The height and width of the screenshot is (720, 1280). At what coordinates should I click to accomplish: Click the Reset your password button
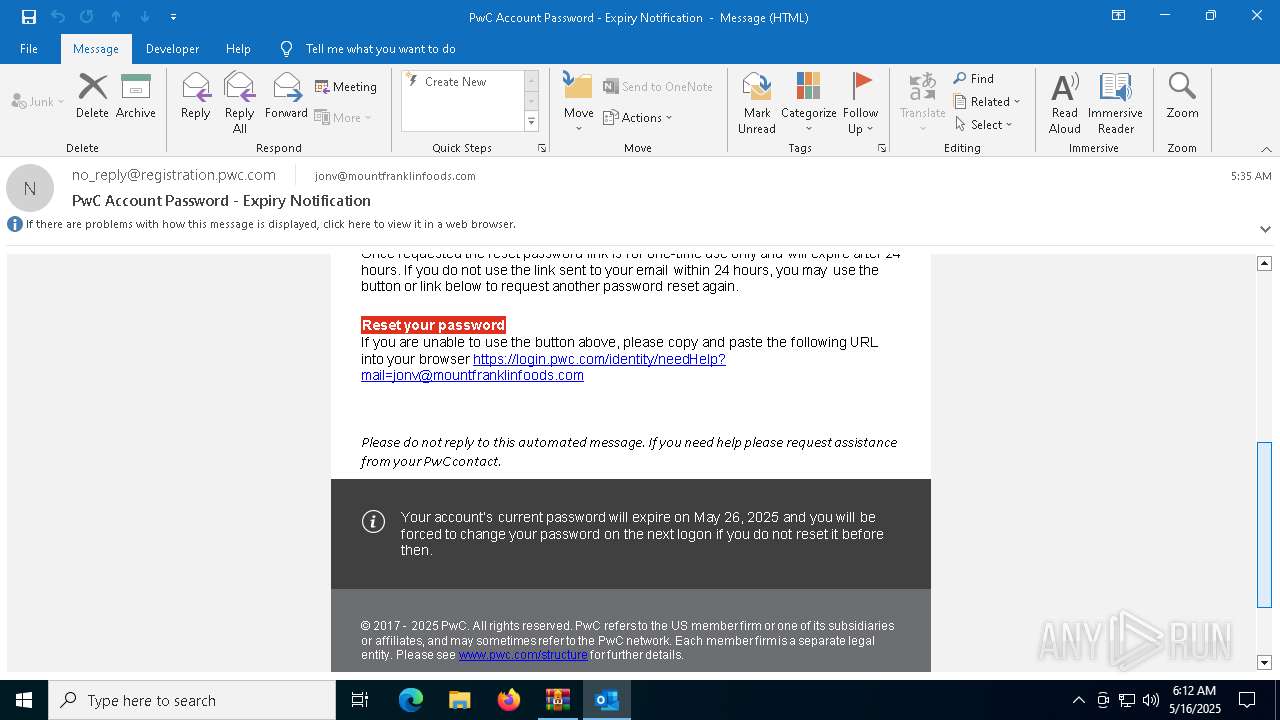click(433, 325)
